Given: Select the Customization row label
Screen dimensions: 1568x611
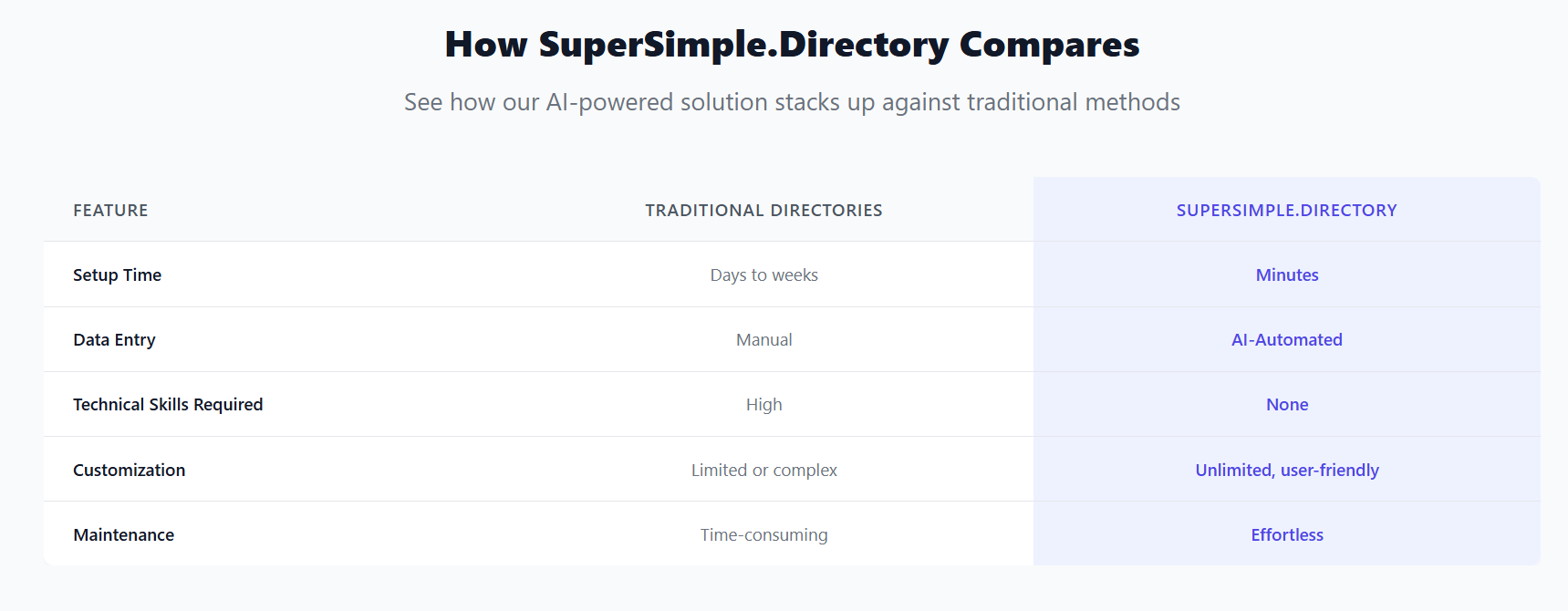Looking at the screenshot, I should 129,471.
